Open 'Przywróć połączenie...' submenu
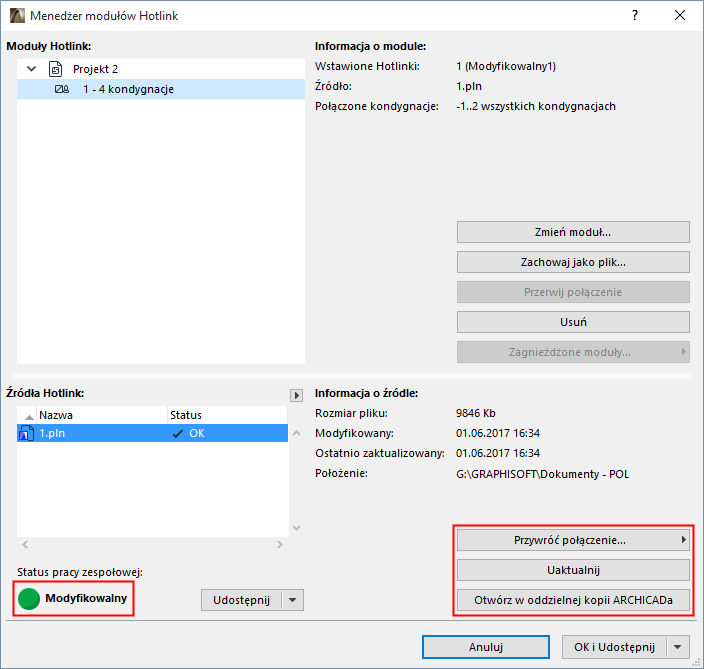 click(x=573, y=540)
